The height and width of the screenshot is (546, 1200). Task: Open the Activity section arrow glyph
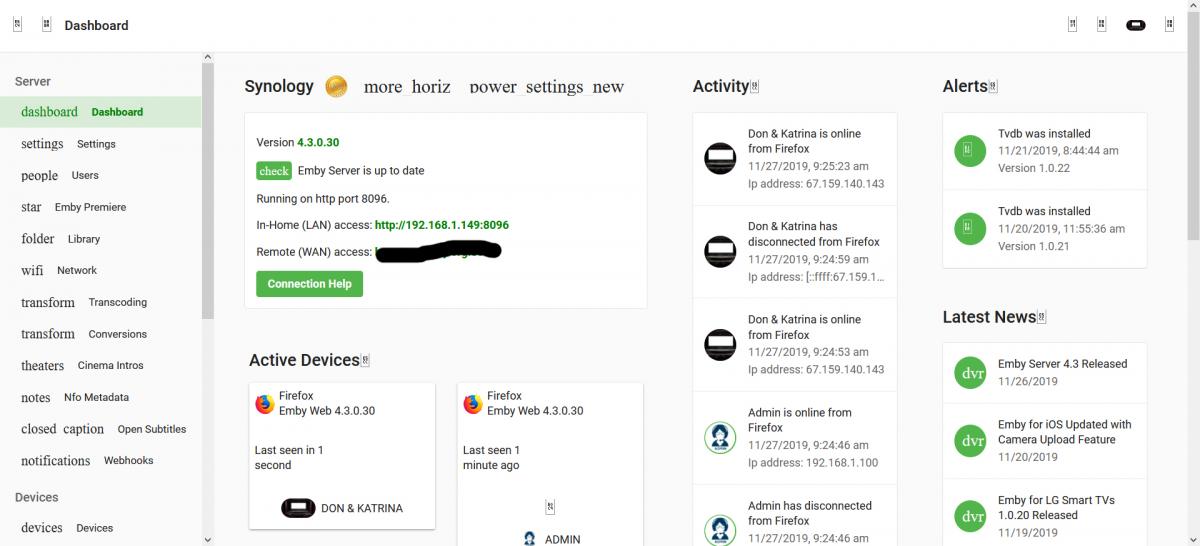click(755, 87)
